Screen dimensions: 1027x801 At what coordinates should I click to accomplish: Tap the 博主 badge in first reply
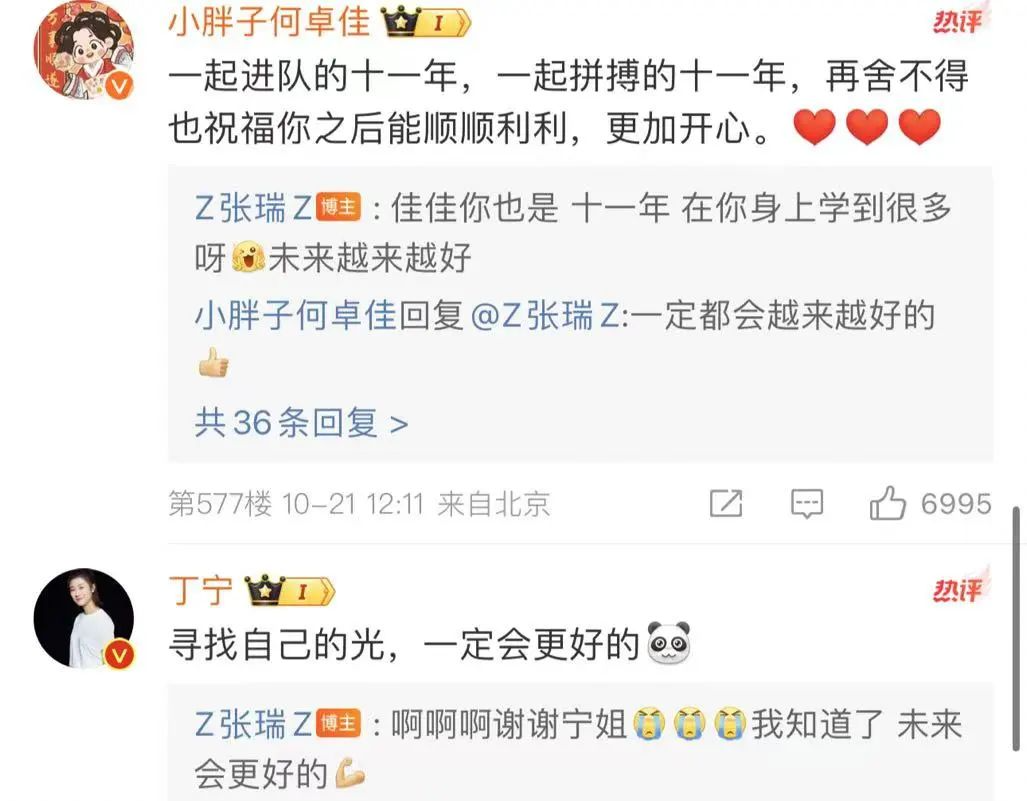(339, 208)
